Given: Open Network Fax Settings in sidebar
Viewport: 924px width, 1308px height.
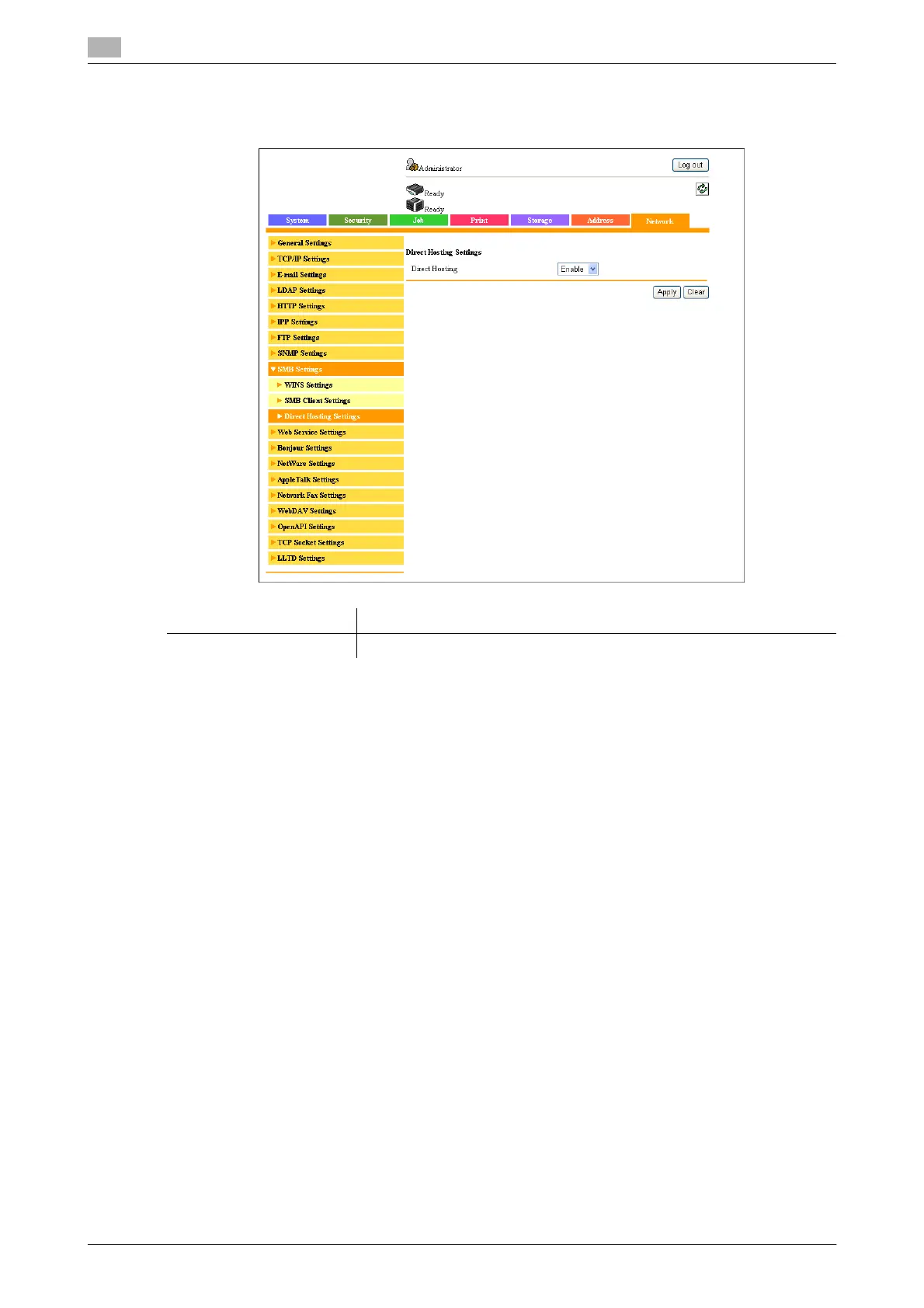Looking at the screenshot, I should 335,495.
